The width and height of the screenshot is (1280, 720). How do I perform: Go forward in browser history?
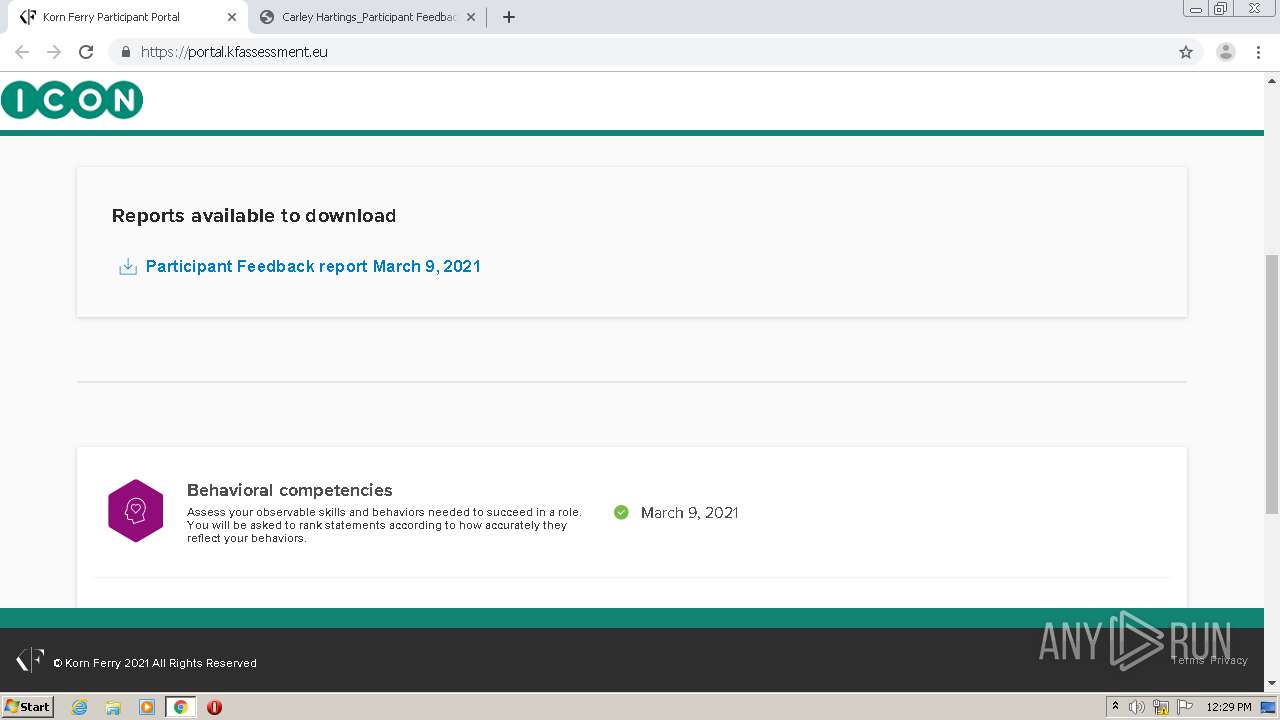click(54, 52)
